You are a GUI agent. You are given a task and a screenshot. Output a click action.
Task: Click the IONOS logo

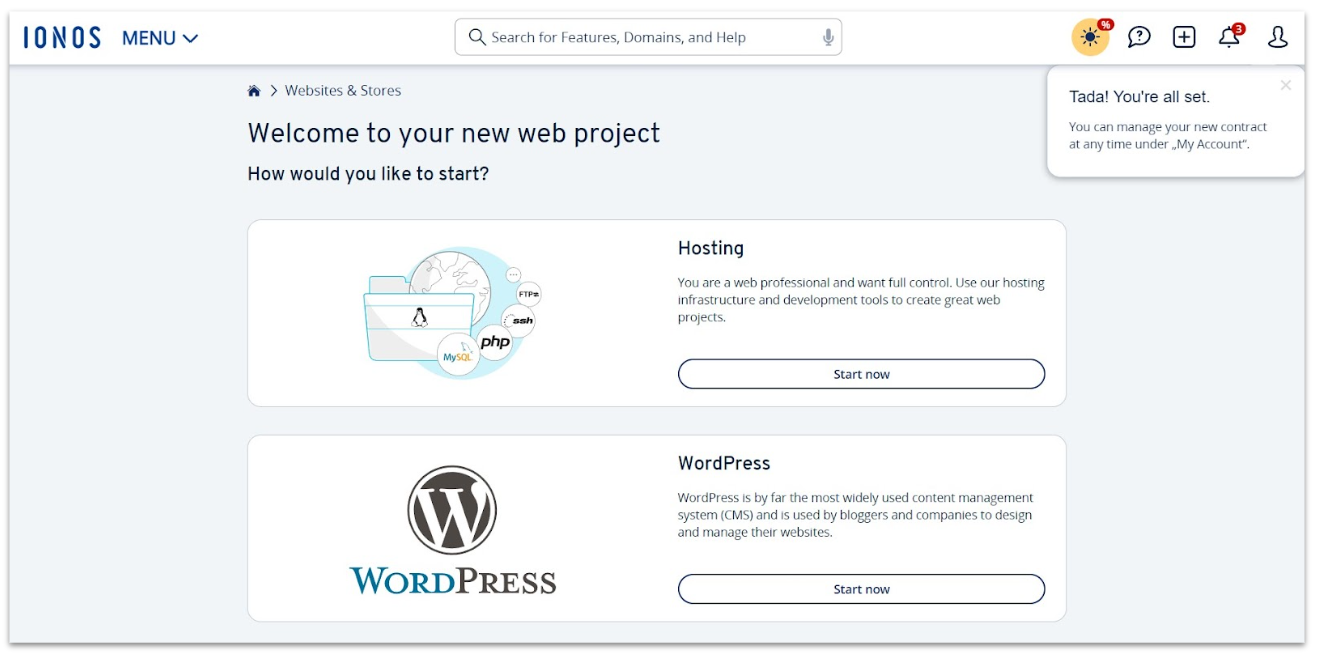[62, 38]
